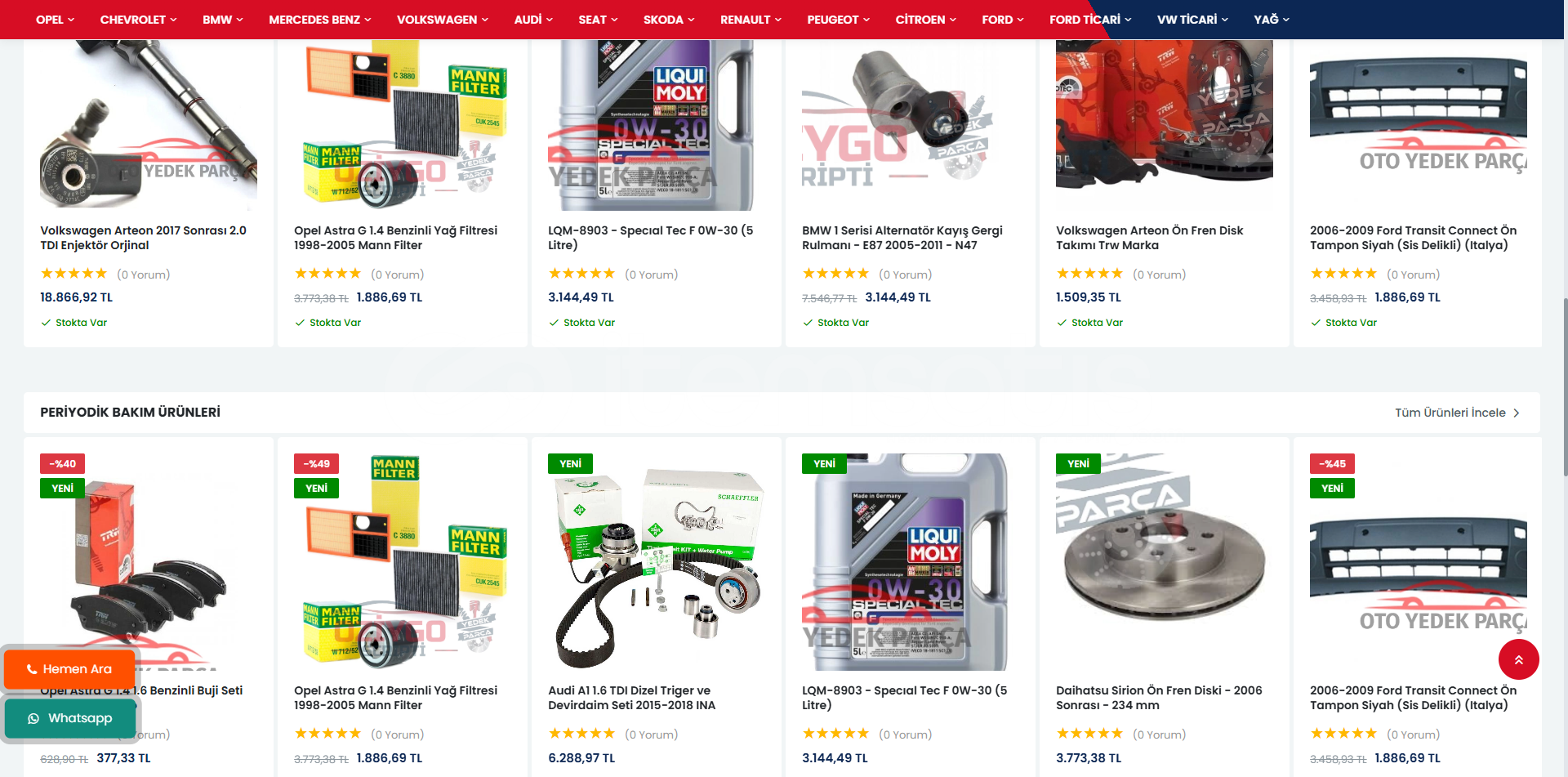Expand the MERCEDES BENZ menu dropdown

tap(319, 20)
